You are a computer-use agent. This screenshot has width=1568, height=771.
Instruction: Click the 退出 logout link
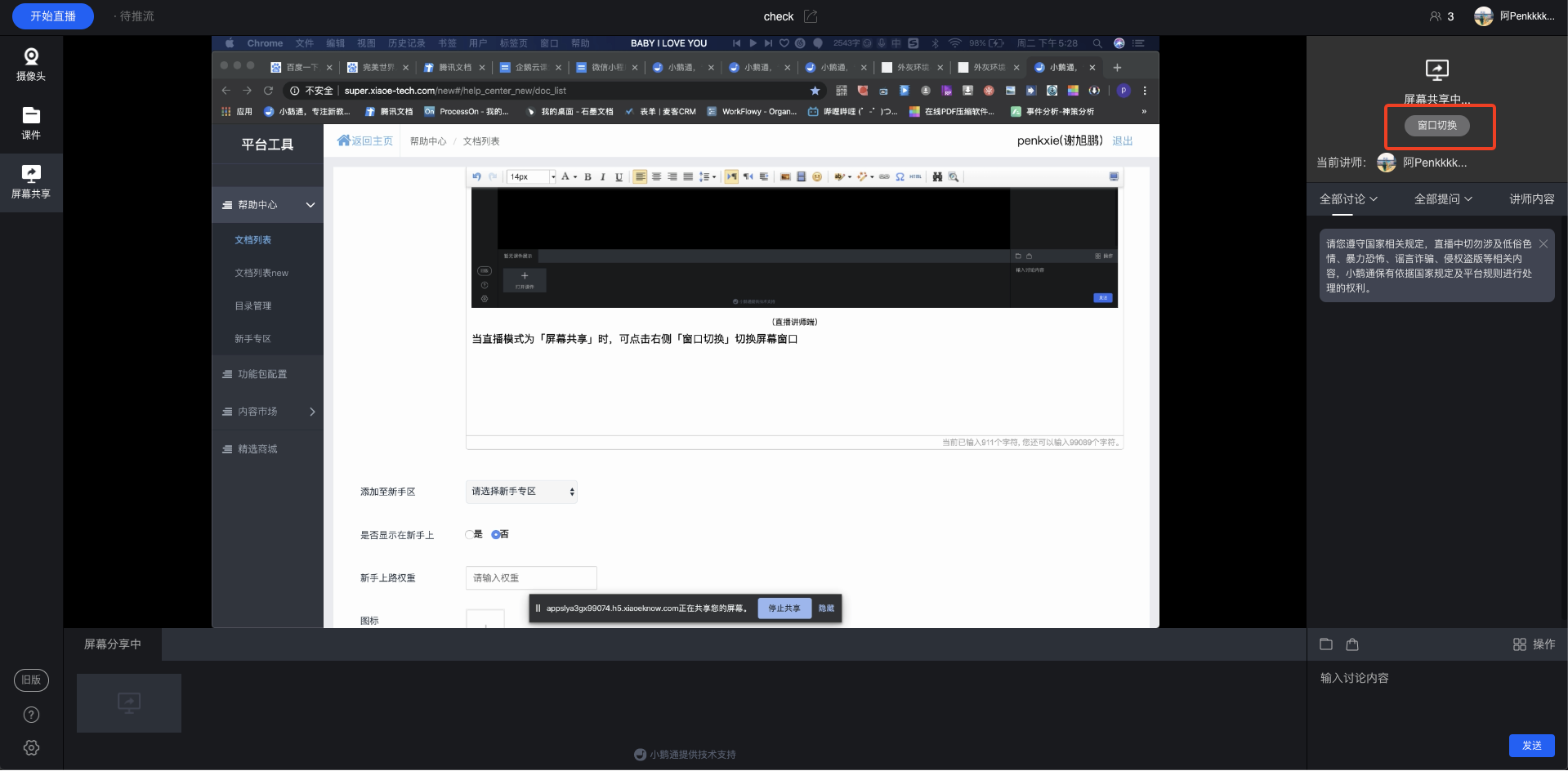point(1123,141)
